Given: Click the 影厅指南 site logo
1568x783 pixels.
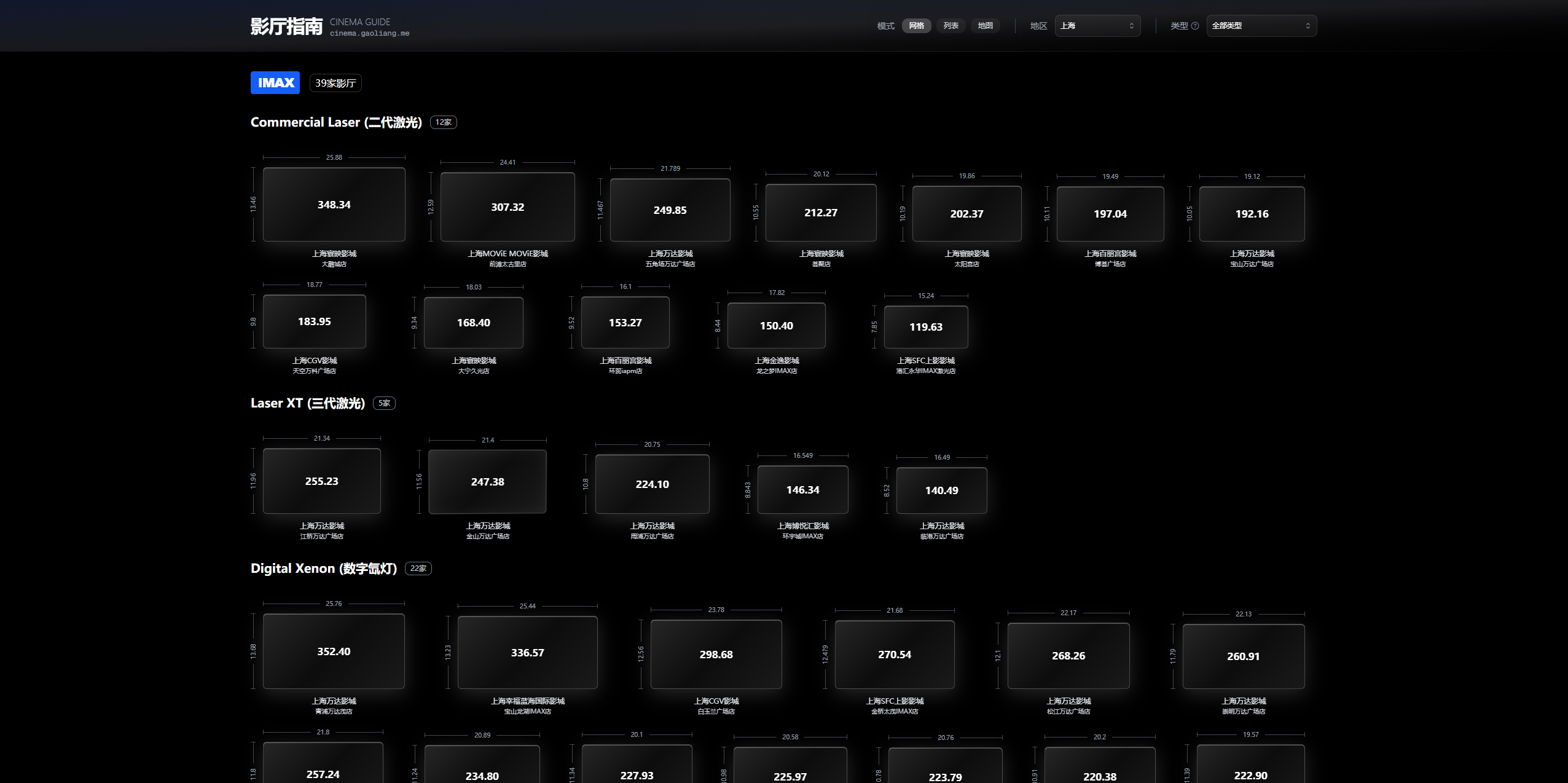Looking at the screenshot, I should tap(286, 26).
